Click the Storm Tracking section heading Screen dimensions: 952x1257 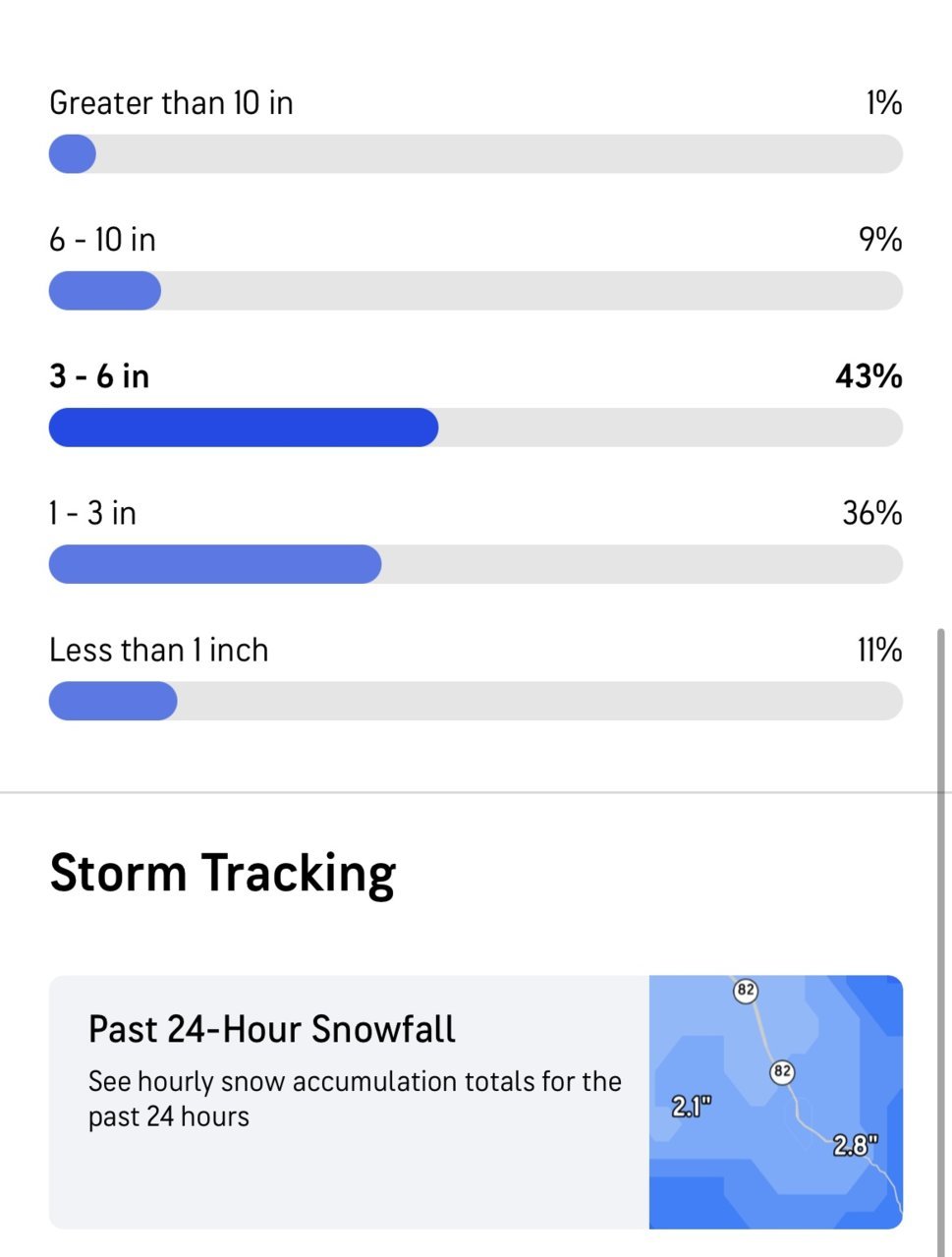coord(223,873)
